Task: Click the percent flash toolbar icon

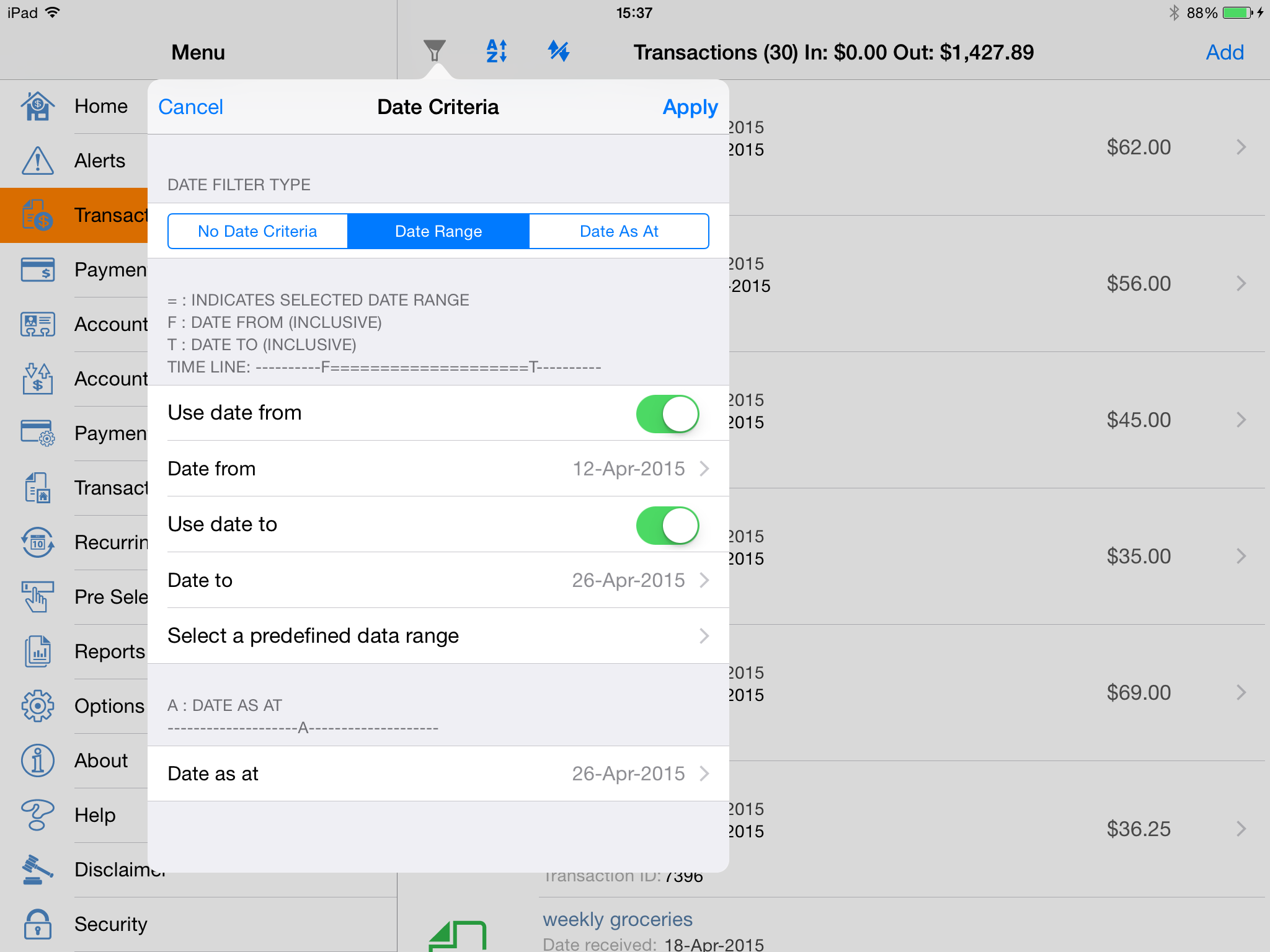Action: click(558, 51)
